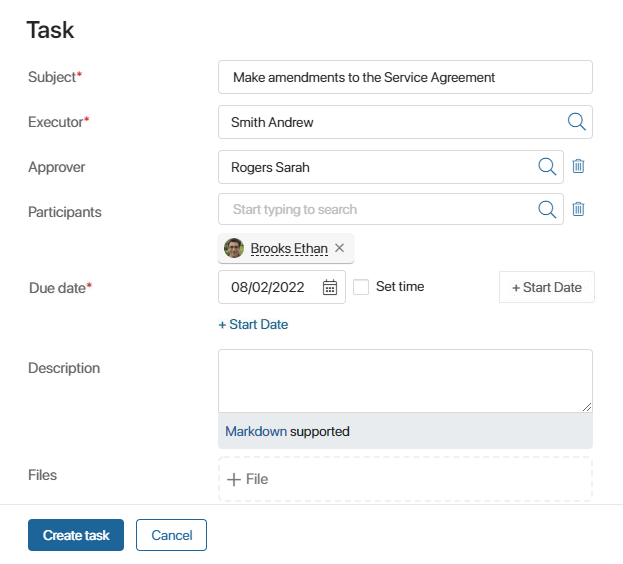Click the + File upload area
This screenshot has width=623, height=564.
click(x=405, y=479)
